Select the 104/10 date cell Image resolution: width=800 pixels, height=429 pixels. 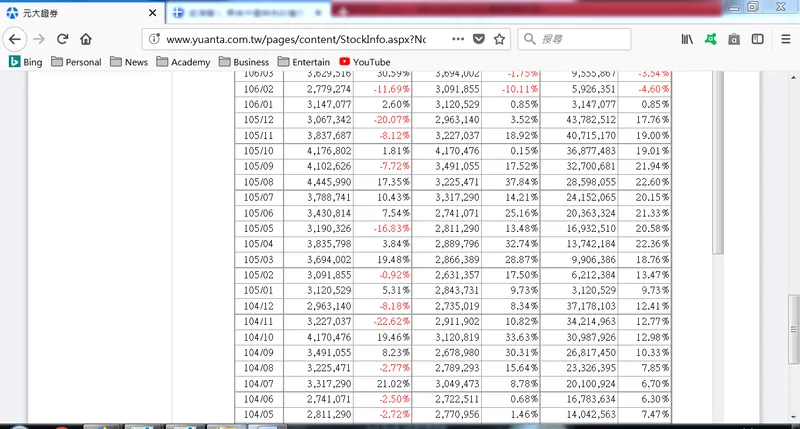[x=259, y=337]
